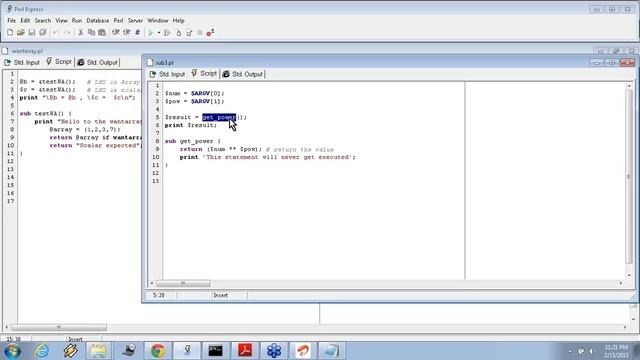
Task: Open Std. Output tab in wantarray.pl
Action: click(98, 62)
